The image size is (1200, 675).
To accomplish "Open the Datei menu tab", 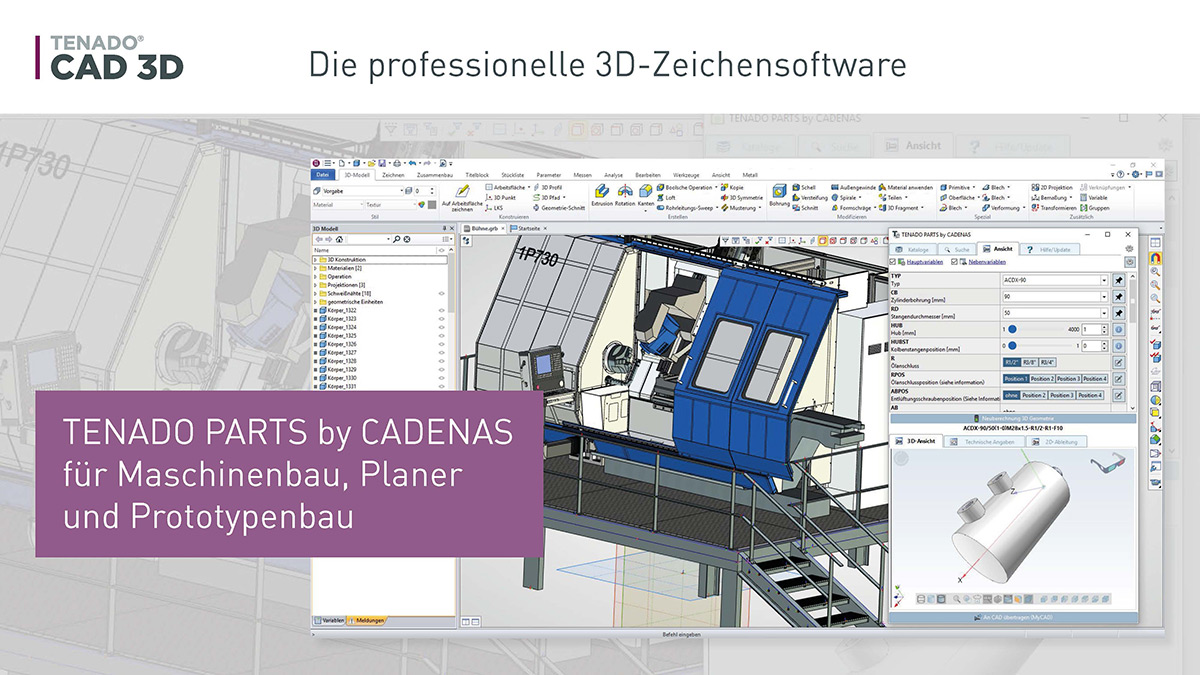I will 322,175.
